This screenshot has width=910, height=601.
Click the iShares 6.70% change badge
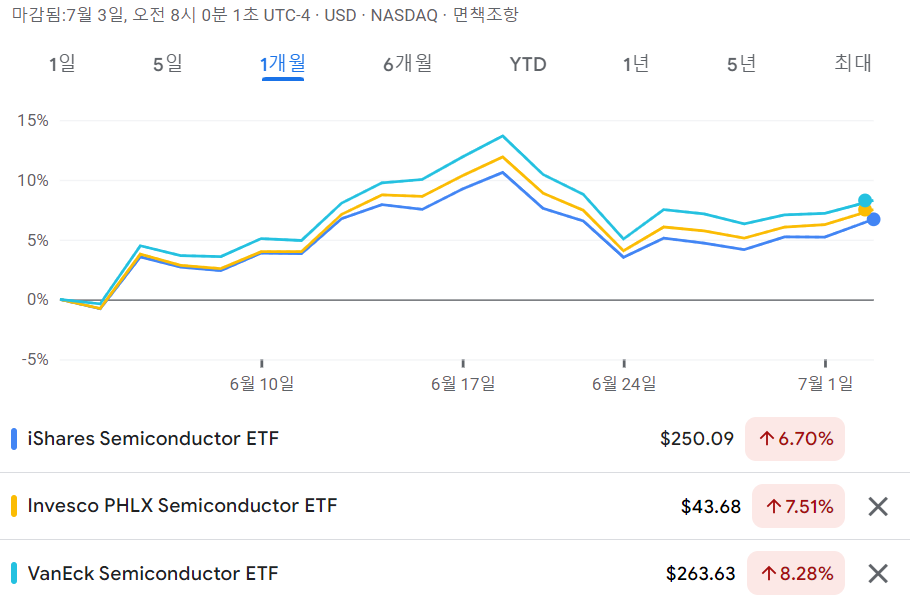[x=795, y=439]
